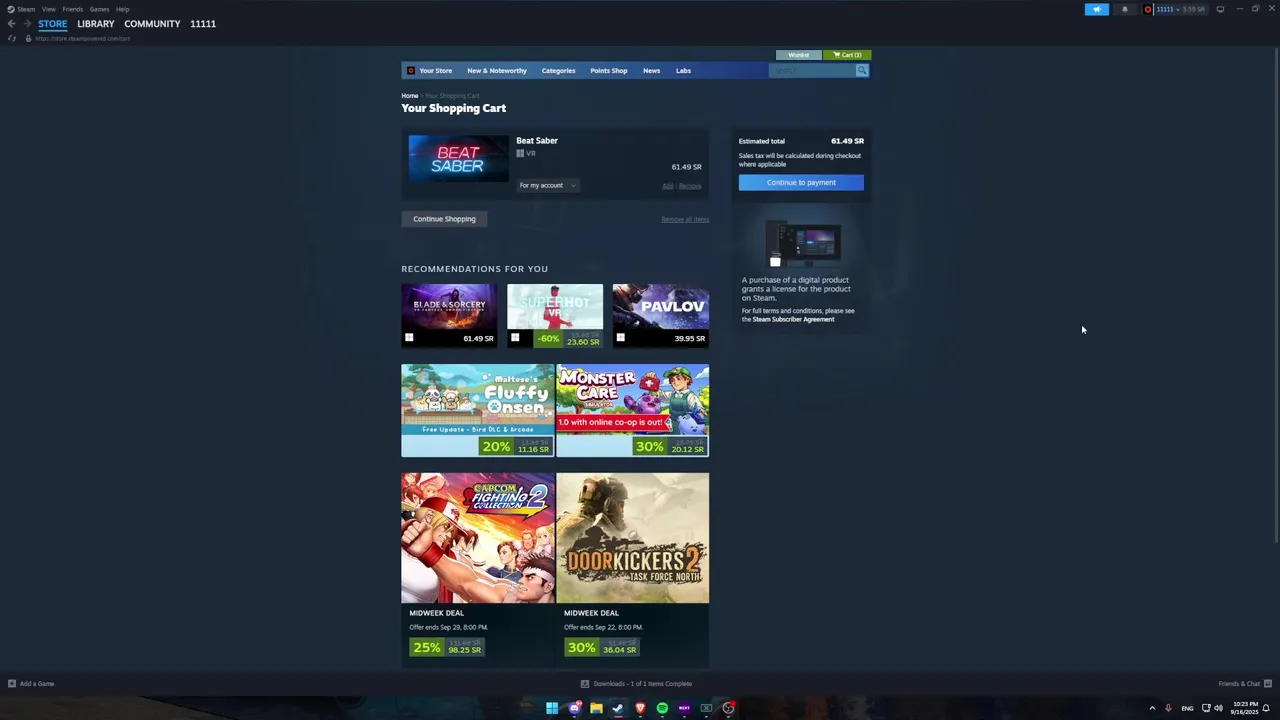
Task: Click the microphone tray icon
Action: click(1168, 708)
